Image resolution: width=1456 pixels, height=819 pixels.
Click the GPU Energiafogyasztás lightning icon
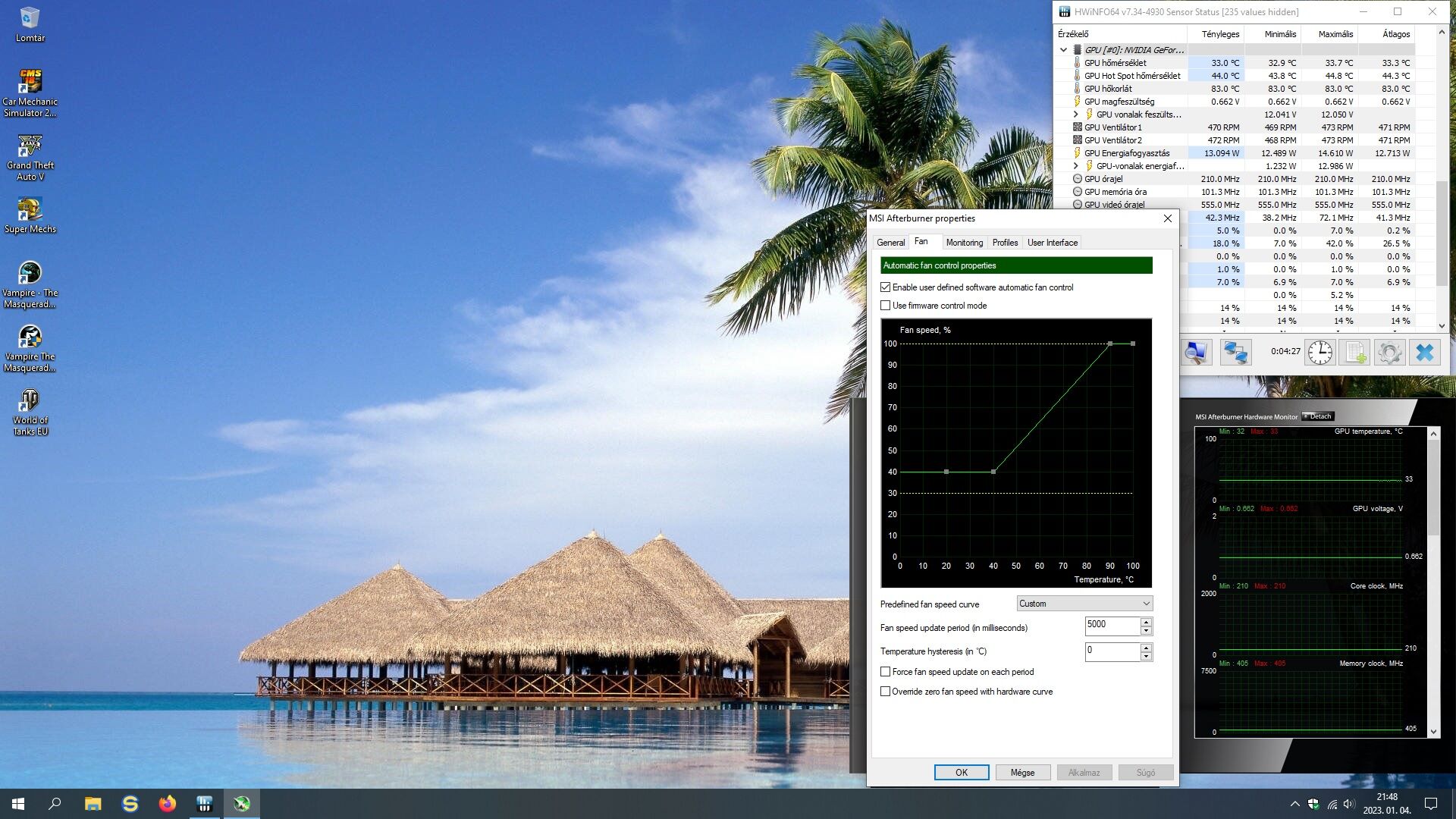(x=1077, y=153)
